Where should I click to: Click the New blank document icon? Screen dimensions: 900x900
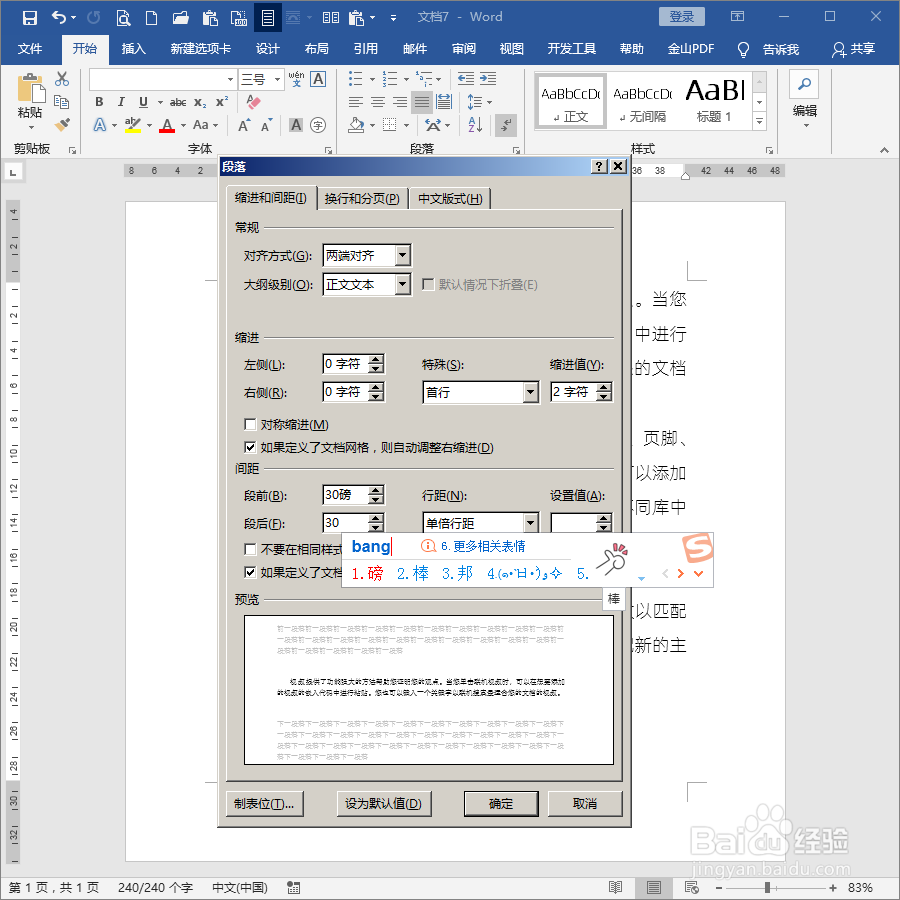point(152,18)
